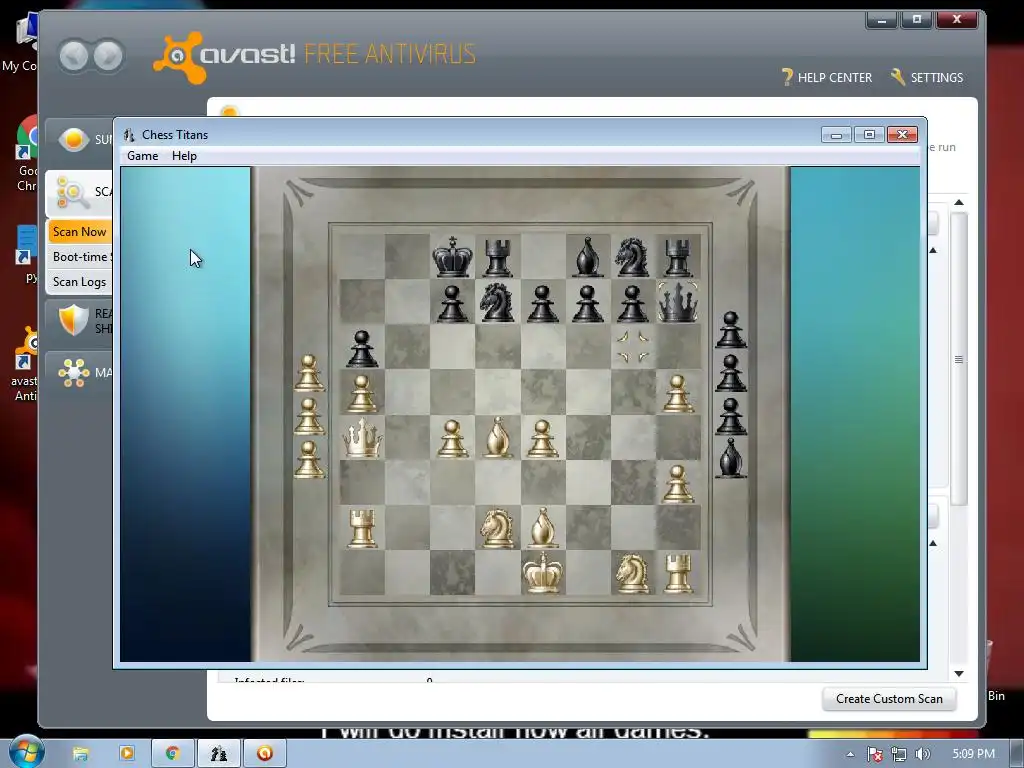Select the white queen on the board
The width and height of the screenshot is (1024, 768).
[362, 437]
